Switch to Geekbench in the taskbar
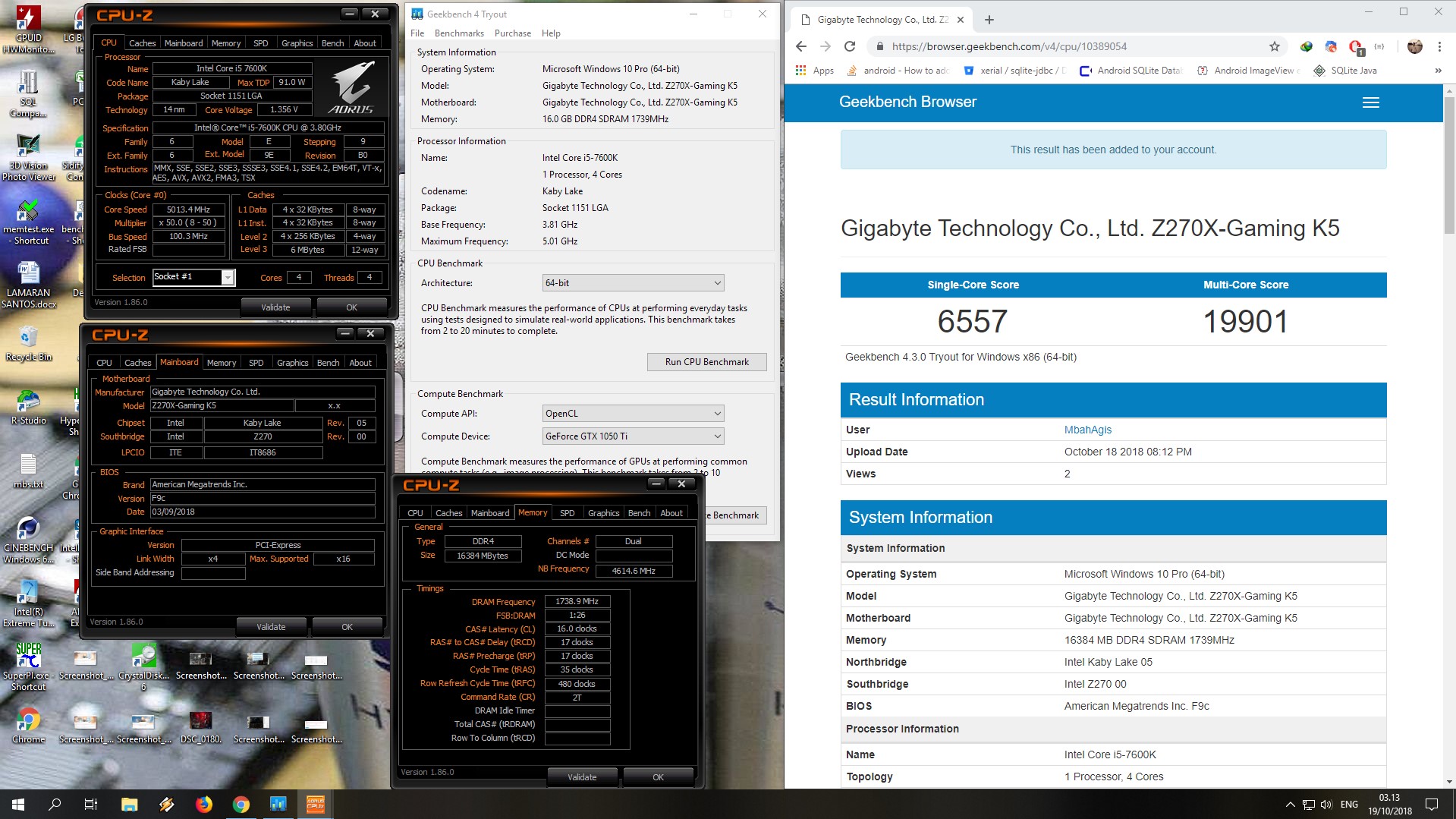1456x819 pixels. coord(278,805)
